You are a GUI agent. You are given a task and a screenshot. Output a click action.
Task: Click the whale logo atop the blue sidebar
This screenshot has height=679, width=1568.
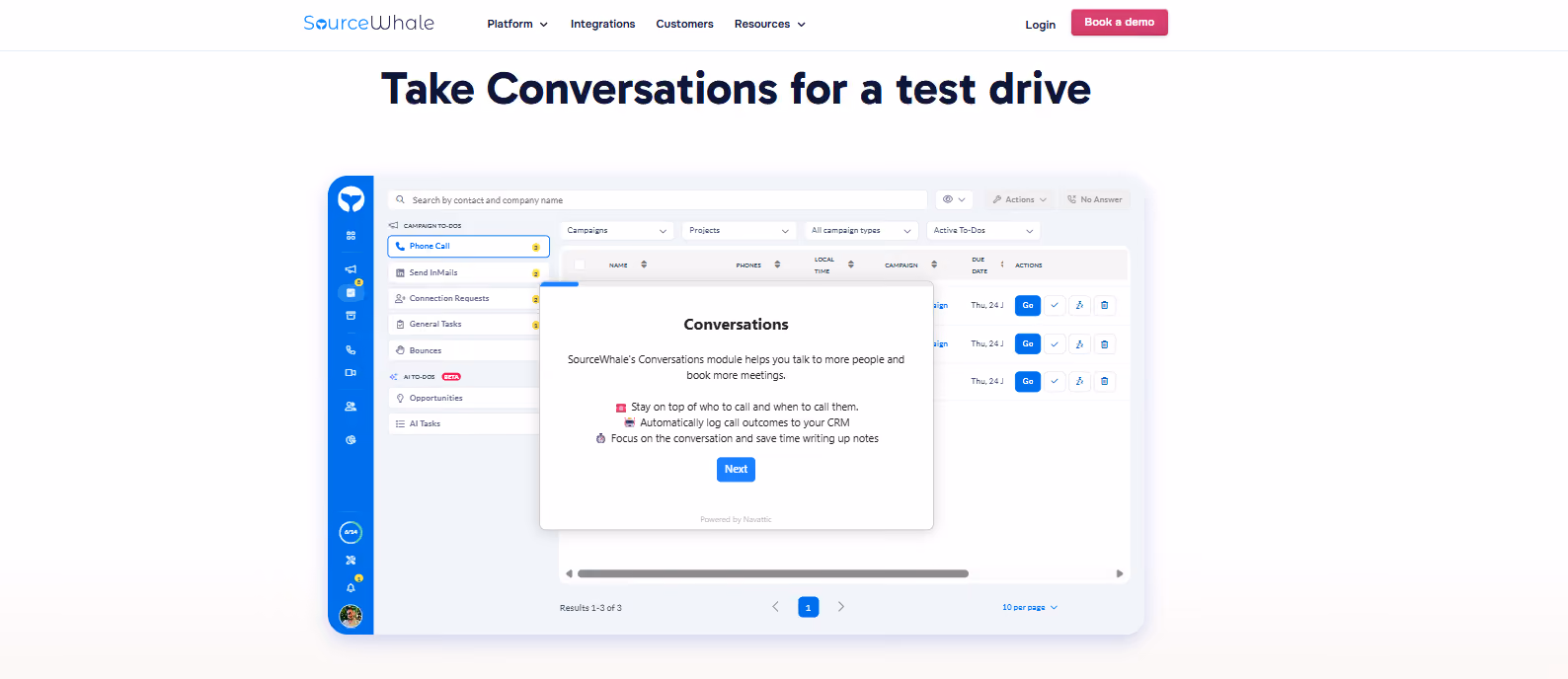351,199
